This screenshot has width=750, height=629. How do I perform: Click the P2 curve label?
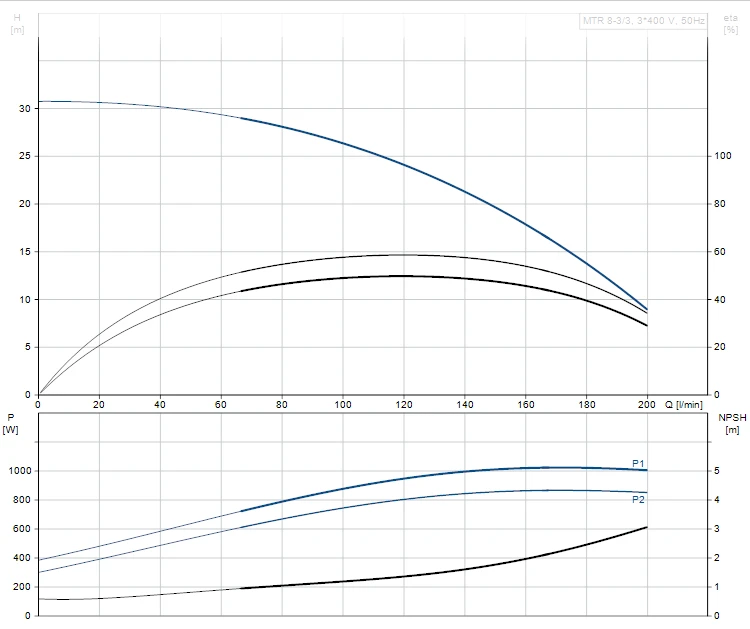coord(638,499)
